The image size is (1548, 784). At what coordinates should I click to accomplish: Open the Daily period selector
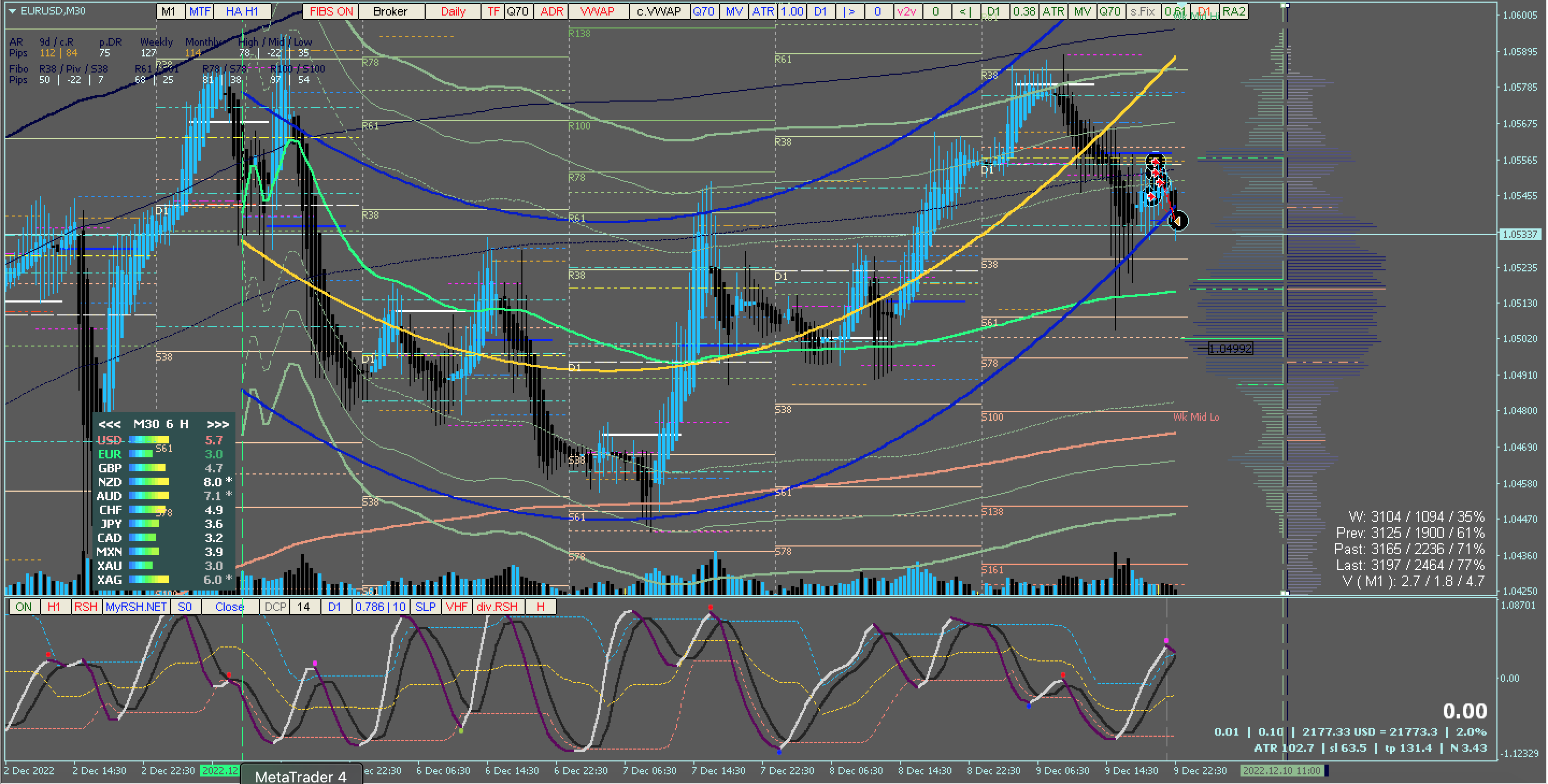(x=453, y=11)
